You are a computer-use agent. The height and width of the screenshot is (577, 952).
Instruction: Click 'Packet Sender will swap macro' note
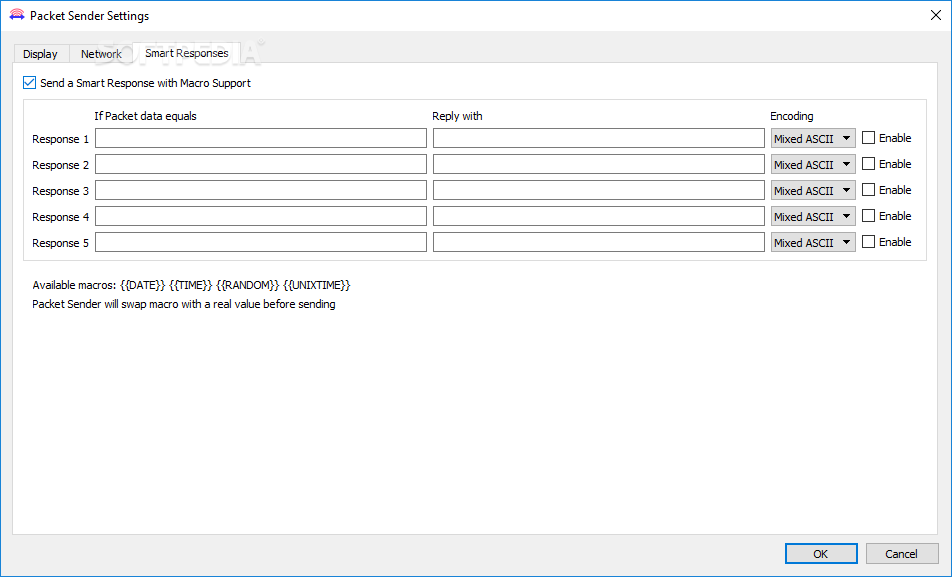(183, 304)
